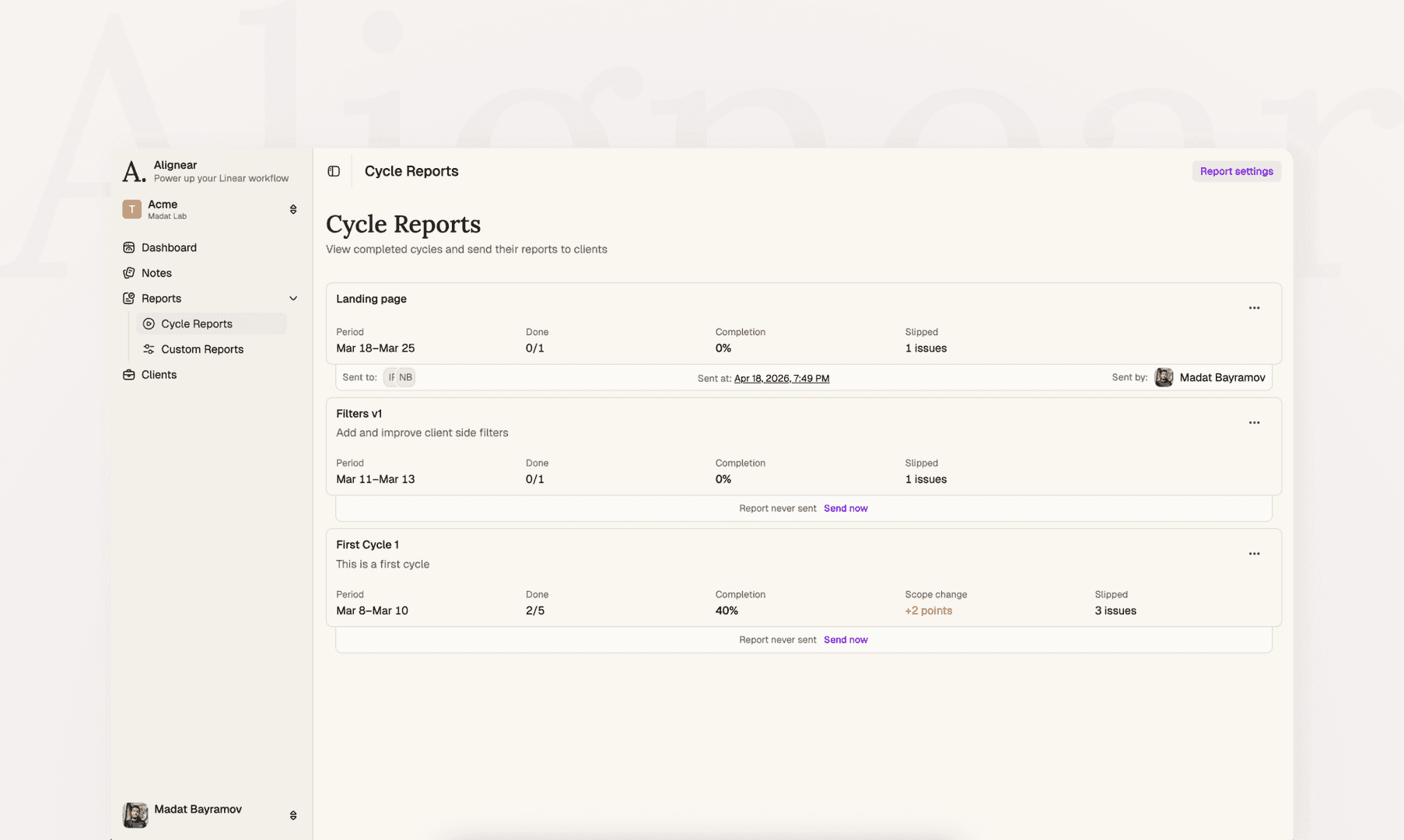This screenshot has height=840, width=1404.
Task: Send the First Cycle 1 report now
Action: (x=846, y=640)
